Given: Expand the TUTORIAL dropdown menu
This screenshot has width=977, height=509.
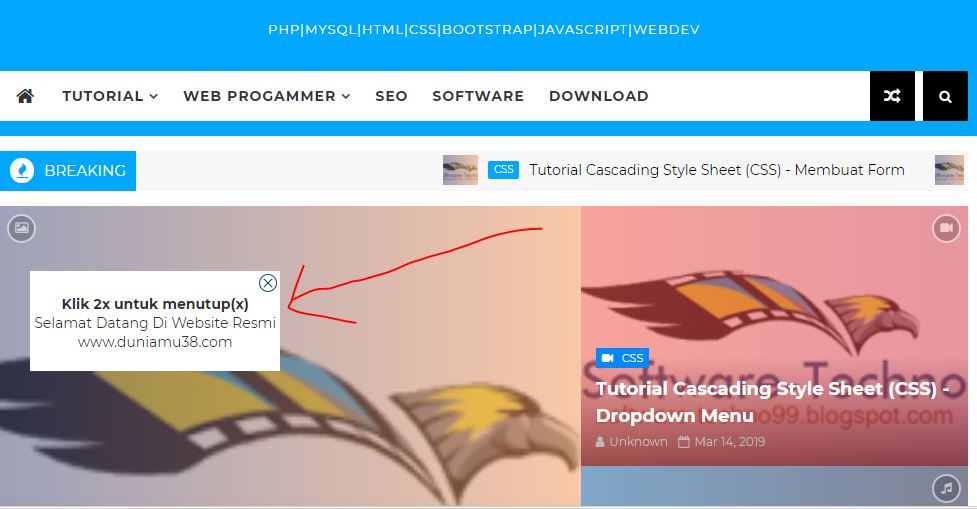Looking at the screenshot, I should 110,96.
